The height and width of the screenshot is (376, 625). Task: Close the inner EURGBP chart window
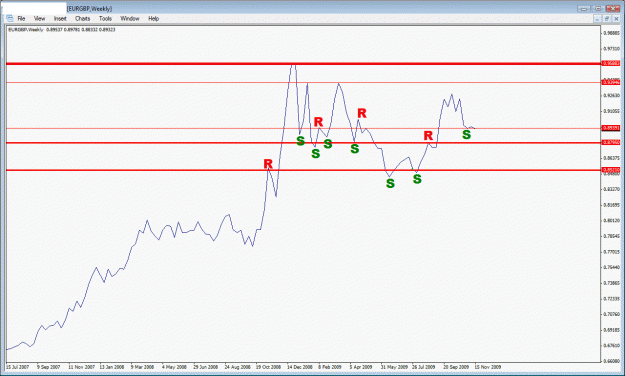point(616,19)
